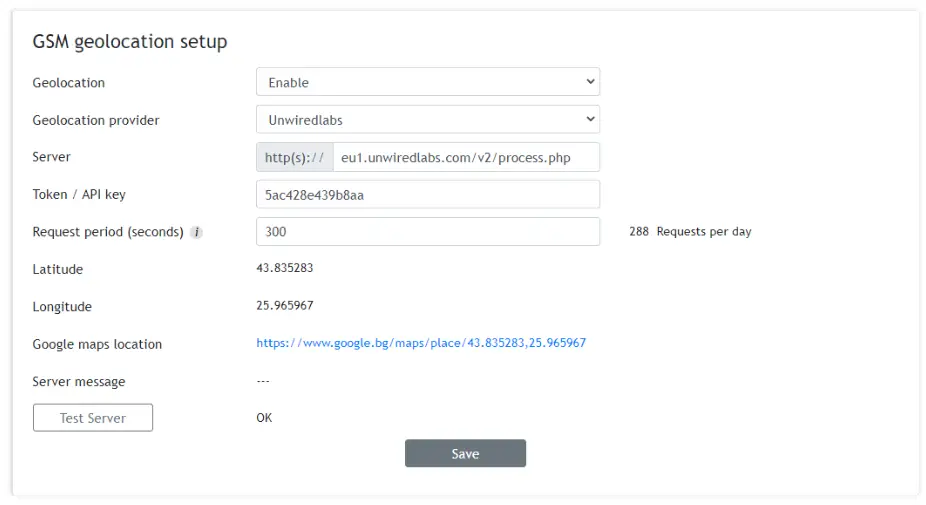The height and width of the screenshot is (505, 926).
Task: Click the OK test result text
Action: (264, 418)
